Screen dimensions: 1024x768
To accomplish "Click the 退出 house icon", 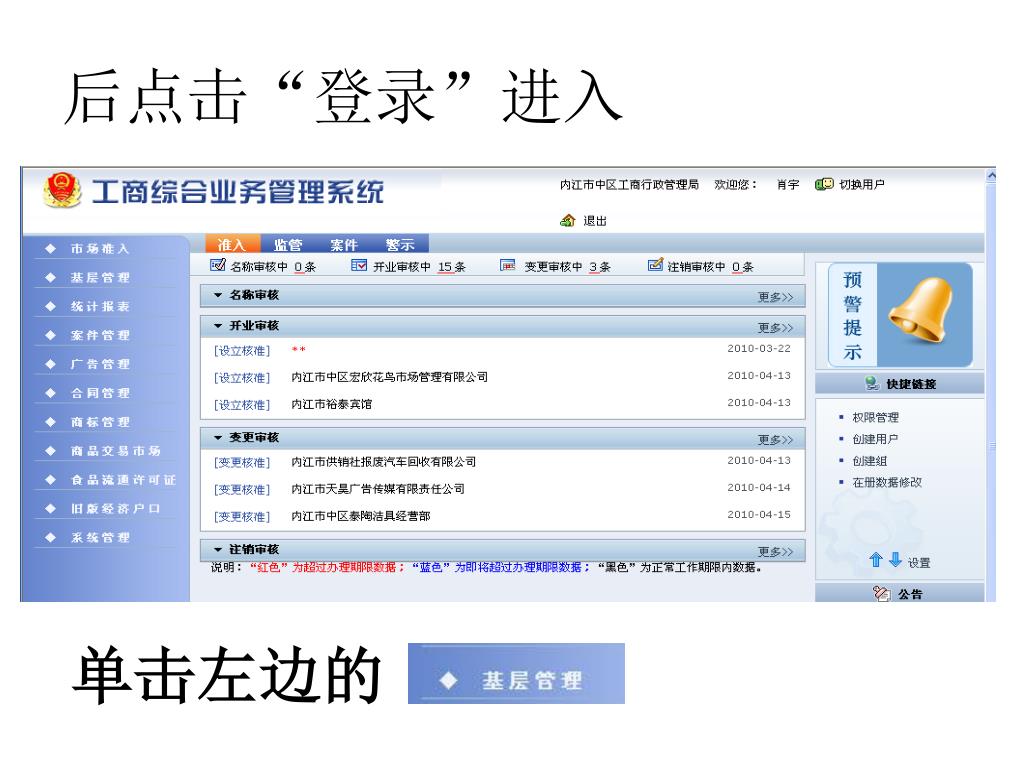I will 568,221.
